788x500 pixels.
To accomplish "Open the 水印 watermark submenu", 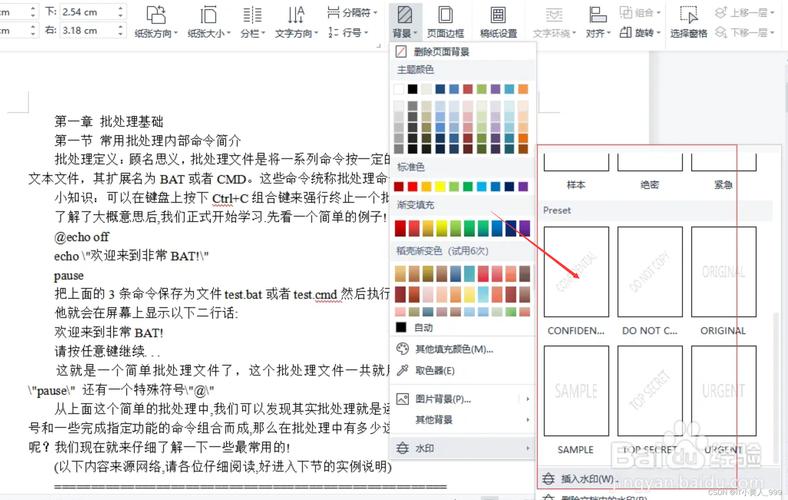I will tap(462, 448).
